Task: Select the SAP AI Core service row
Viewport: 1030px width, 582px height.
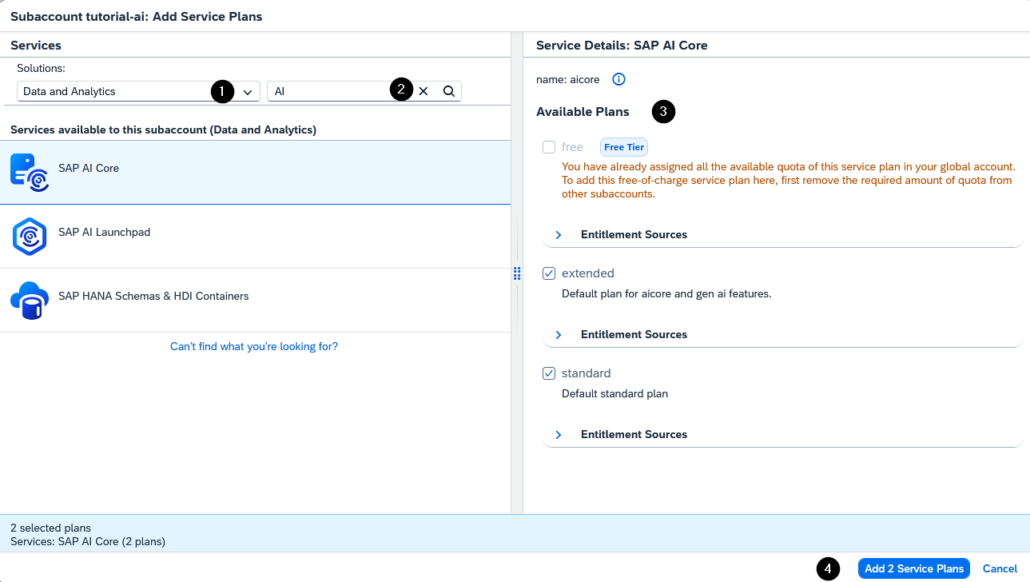Action: pyautogui.click(x=256, y=173)
